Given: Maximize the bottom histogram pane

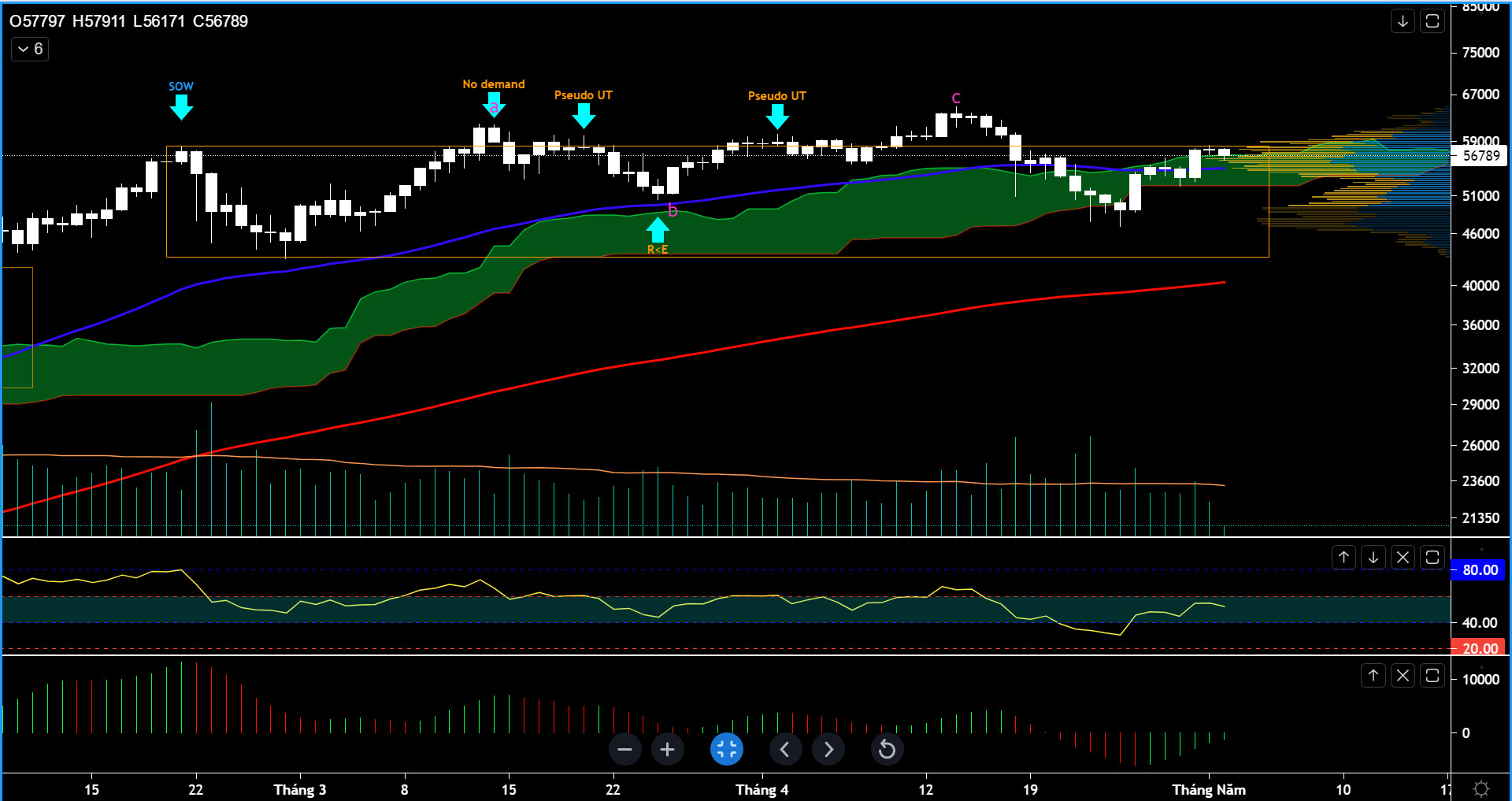Looking at the screenshot, I should (1432, 676).
